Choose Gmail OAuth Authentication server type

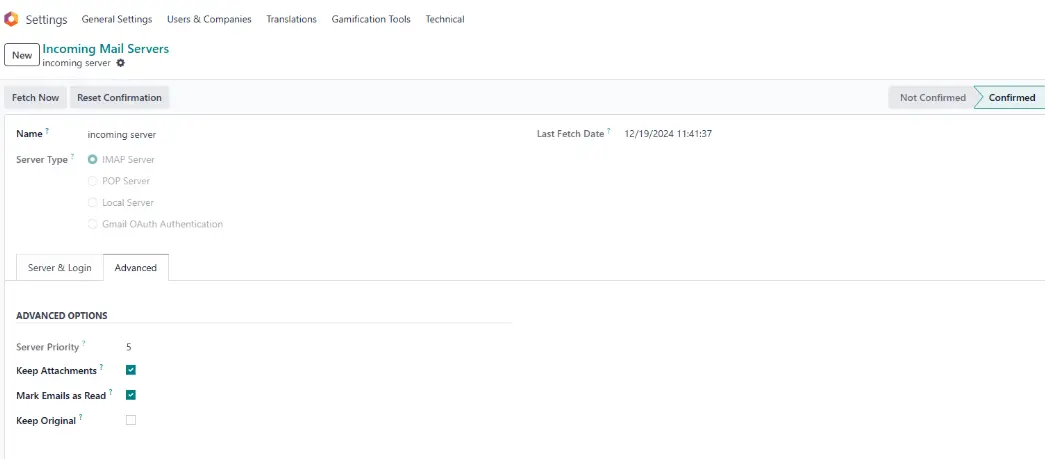pyautogui.click(x=93, y=224)
